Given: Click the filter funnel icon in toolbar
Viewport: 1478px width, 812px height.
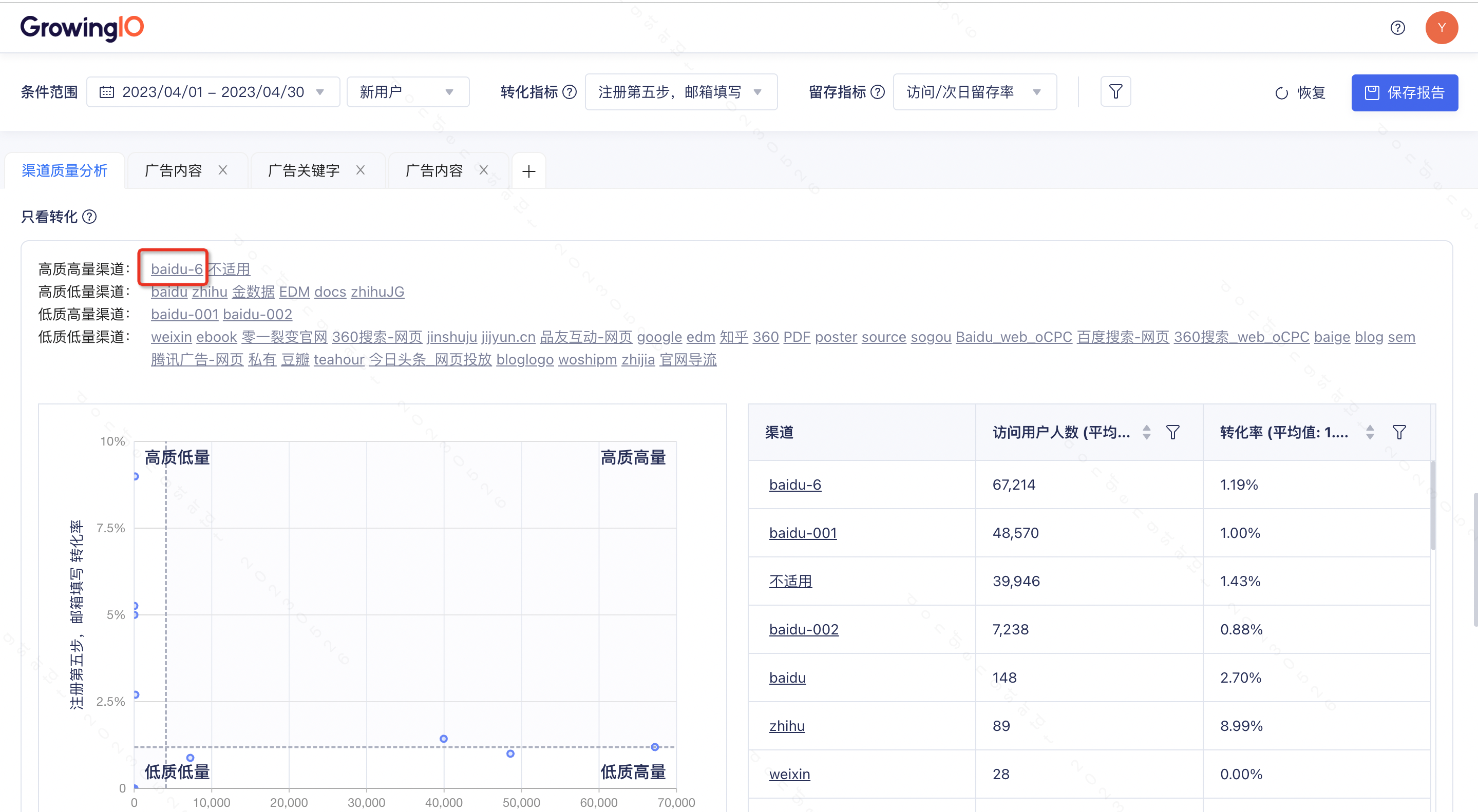Looking at the screenshot, I should pyautogui.click(x=1115, y=92).
